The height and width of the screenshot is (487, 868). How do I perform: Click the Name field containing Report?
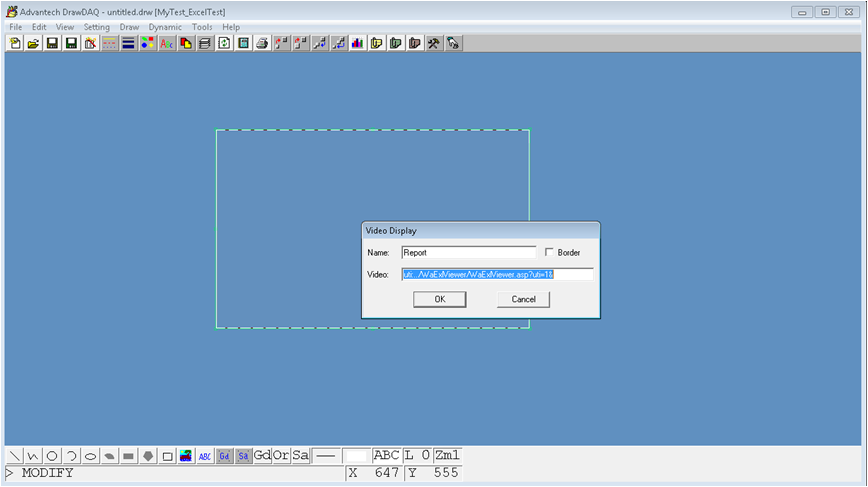click(468, 253)
